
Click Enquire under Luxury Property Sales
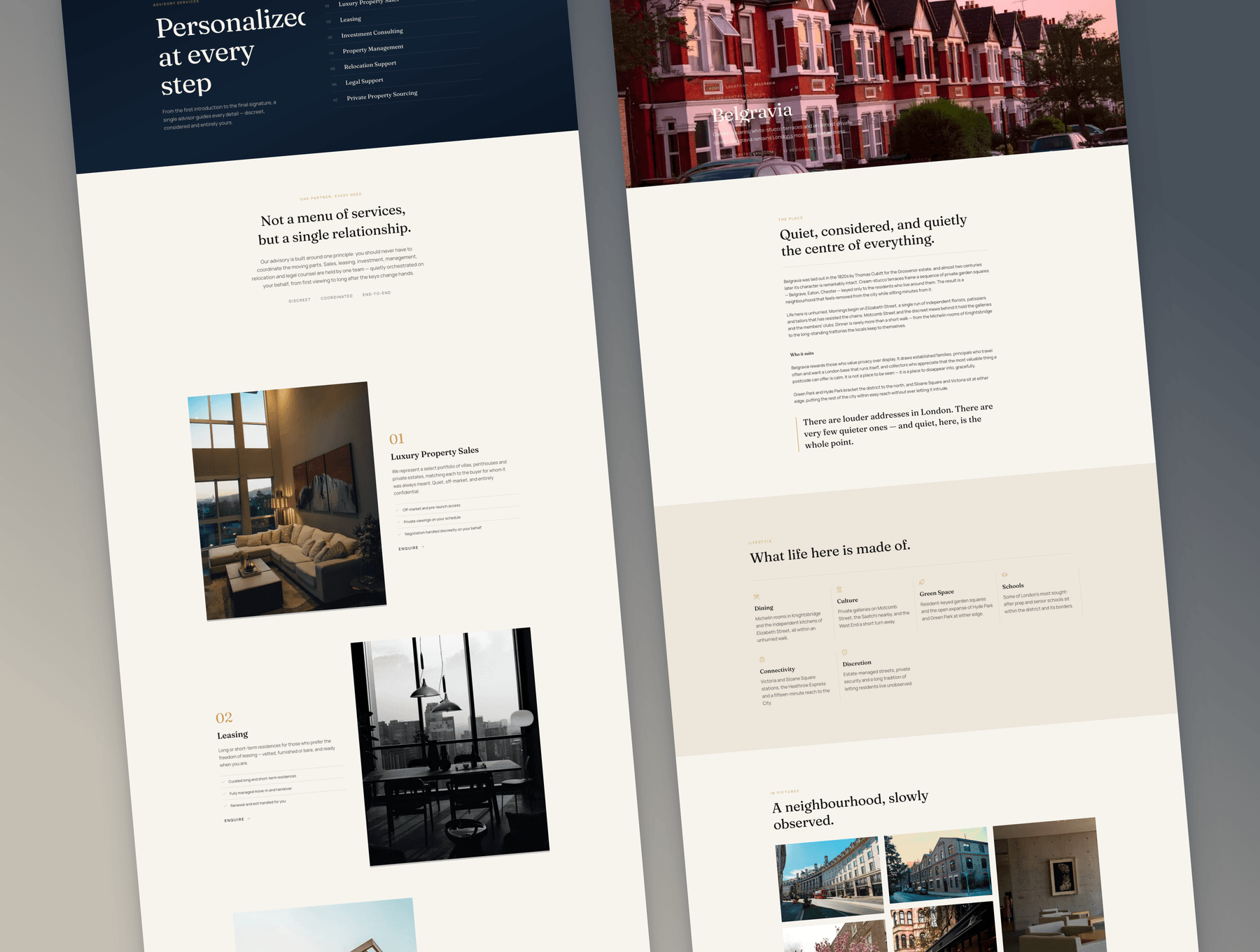[x=411, y=548]
